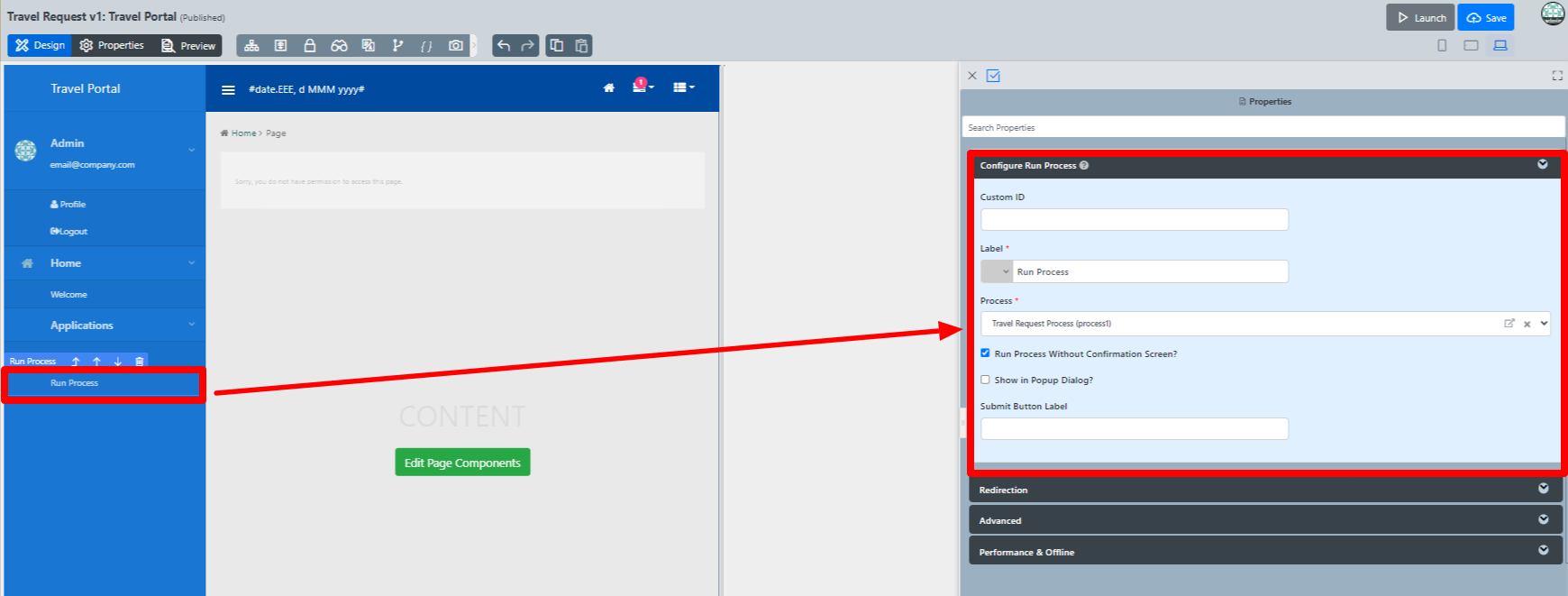Viewport: 1568px width, 596px height.
Task: Apply properties with the checkmark icon
Action: [x=993, y=76]
